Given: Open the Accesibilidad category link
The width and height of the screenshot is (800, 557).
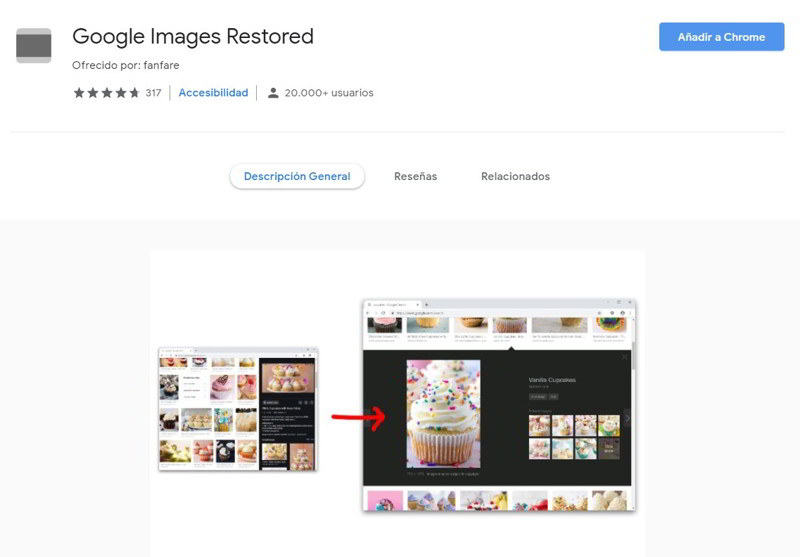Looking at the screenshot, I should tap(213, 93).
